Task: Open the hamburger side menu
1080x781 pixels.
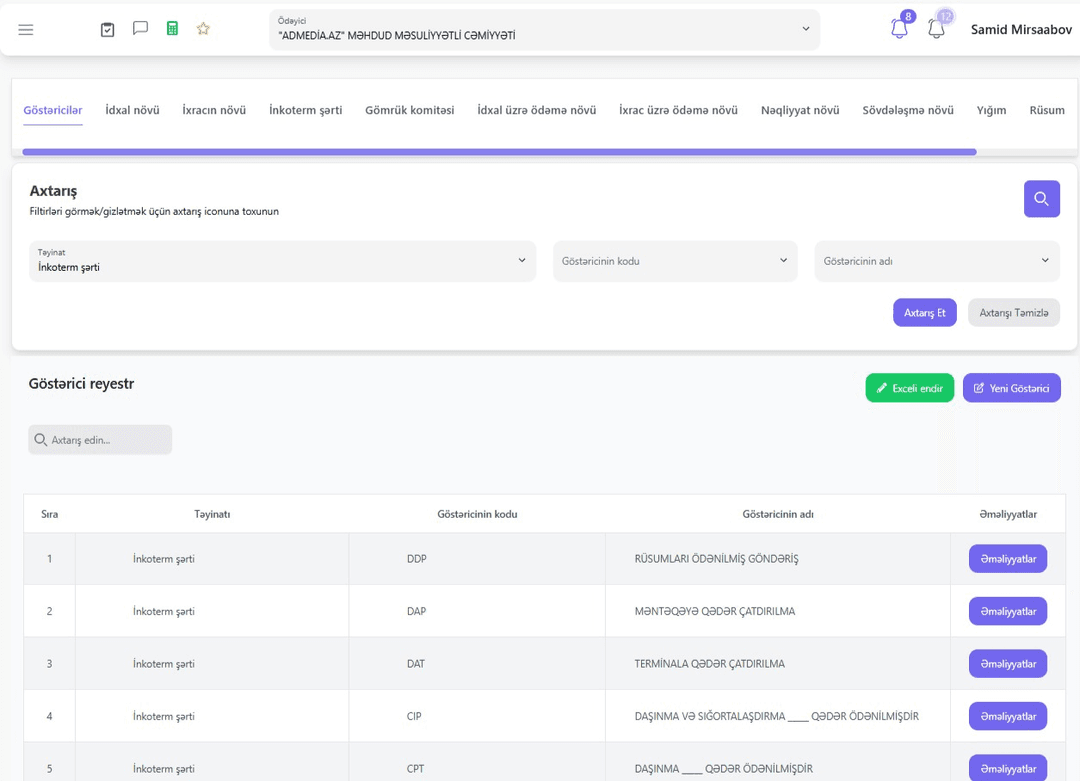Action: point(25,30)
